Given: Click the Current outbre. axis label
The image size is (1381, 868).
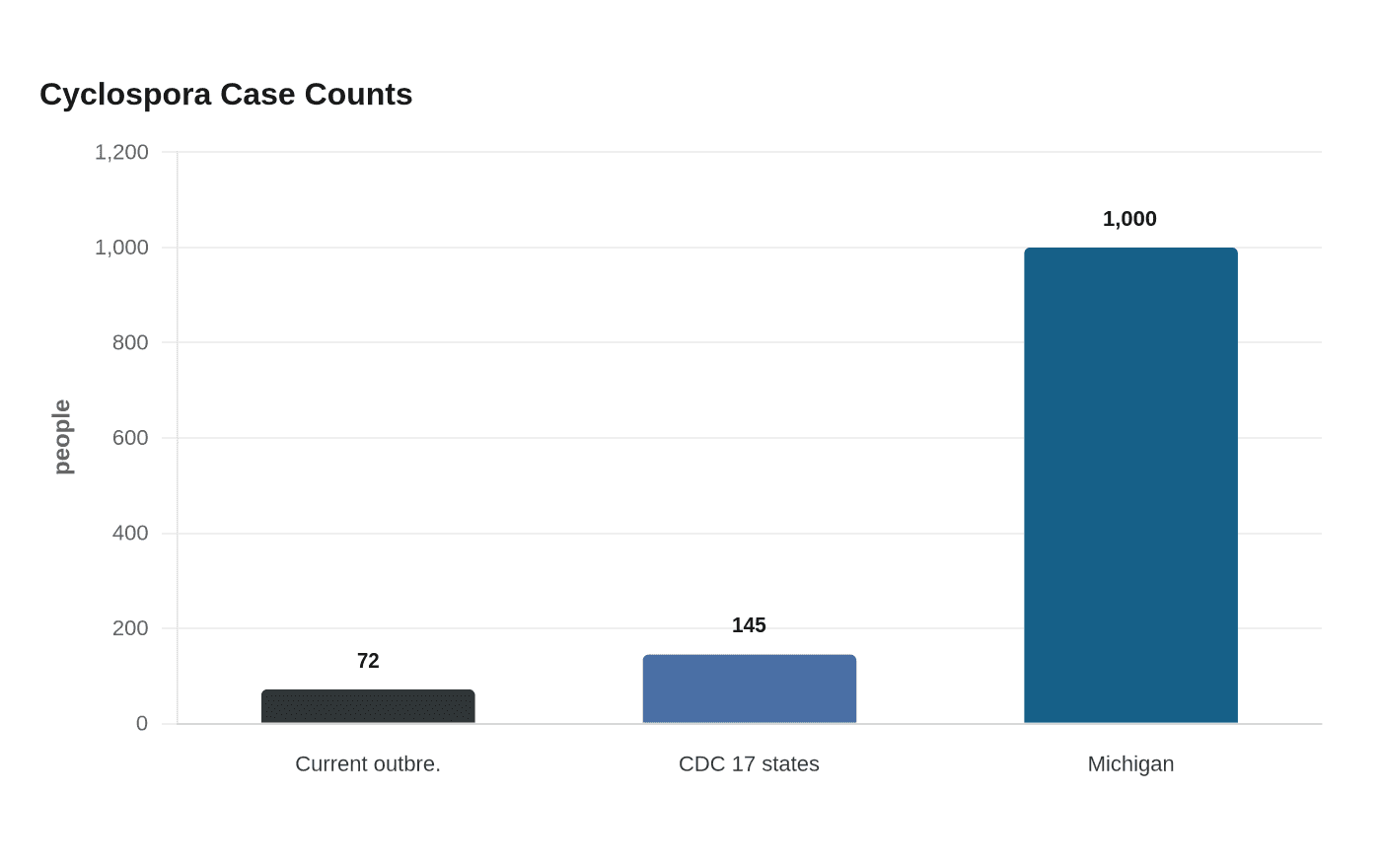Looking at the screenshot, I should tap(368, 764).
